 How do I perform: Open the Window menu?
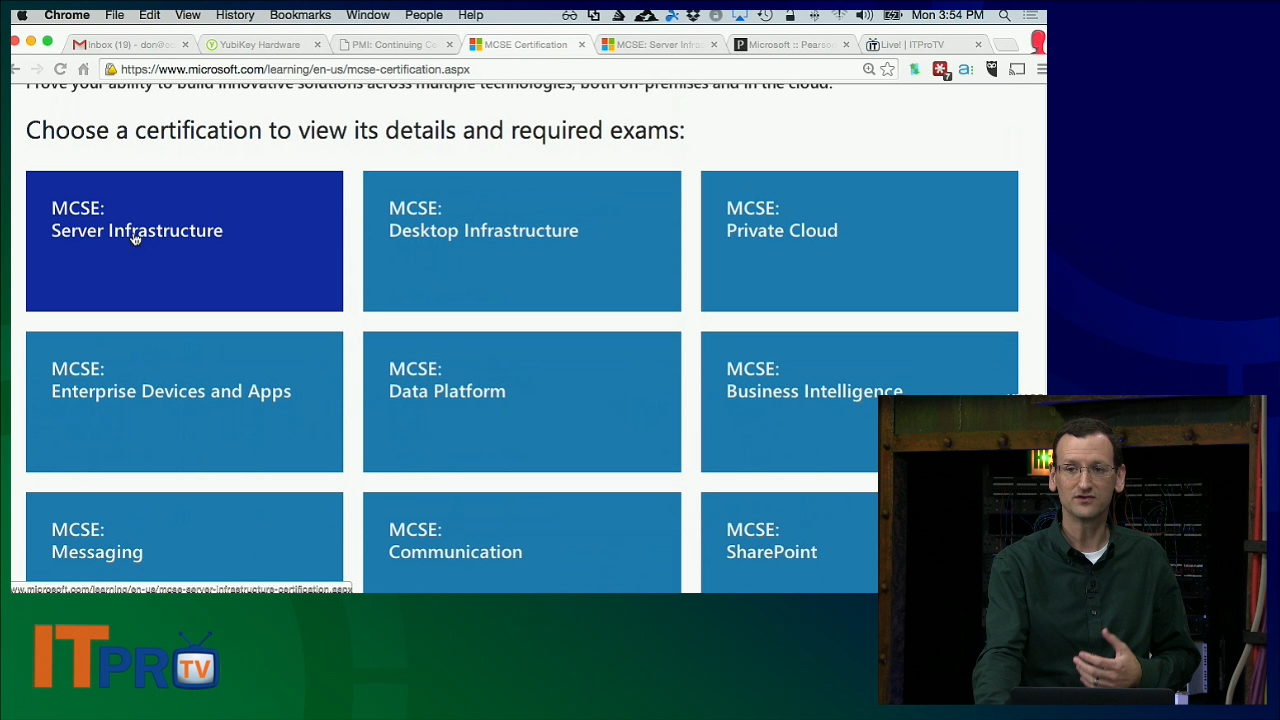click(368, 15)
